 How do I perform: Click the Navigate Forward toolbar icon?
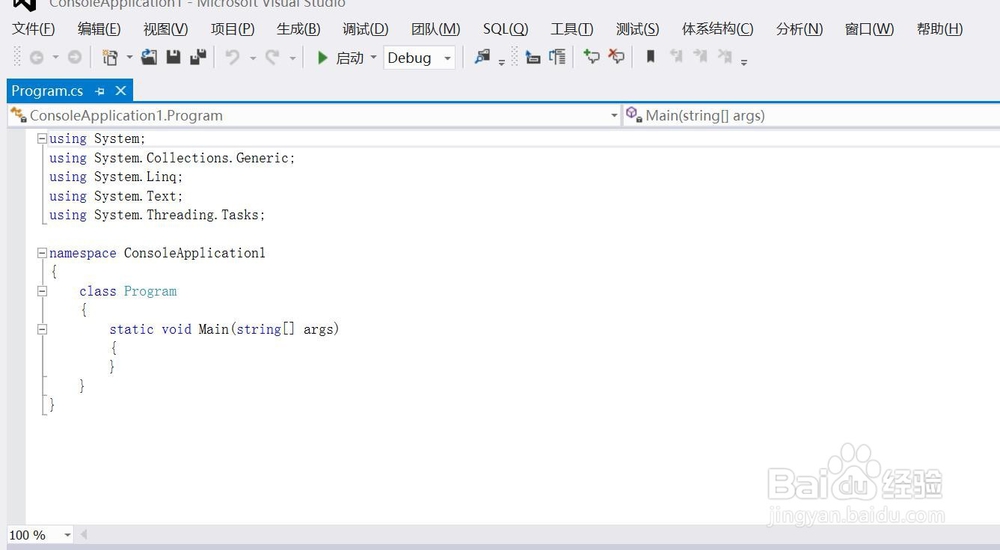pyautogui.click(x=75, y=58)
